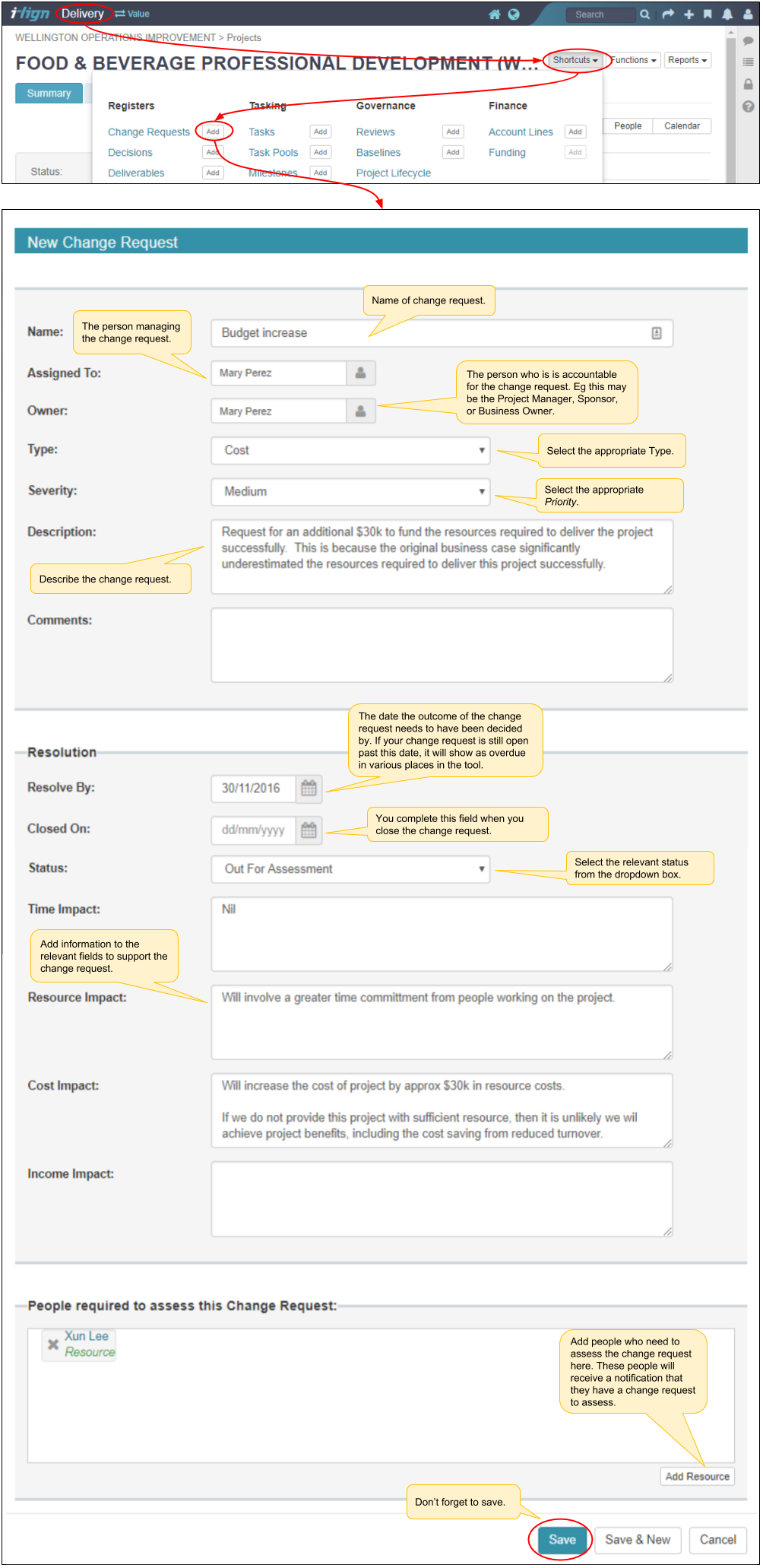Image resolution: width=763 pixels, height=1568 pixels.
Task: Open the bookmark icon in top bar
Action: 708,14
